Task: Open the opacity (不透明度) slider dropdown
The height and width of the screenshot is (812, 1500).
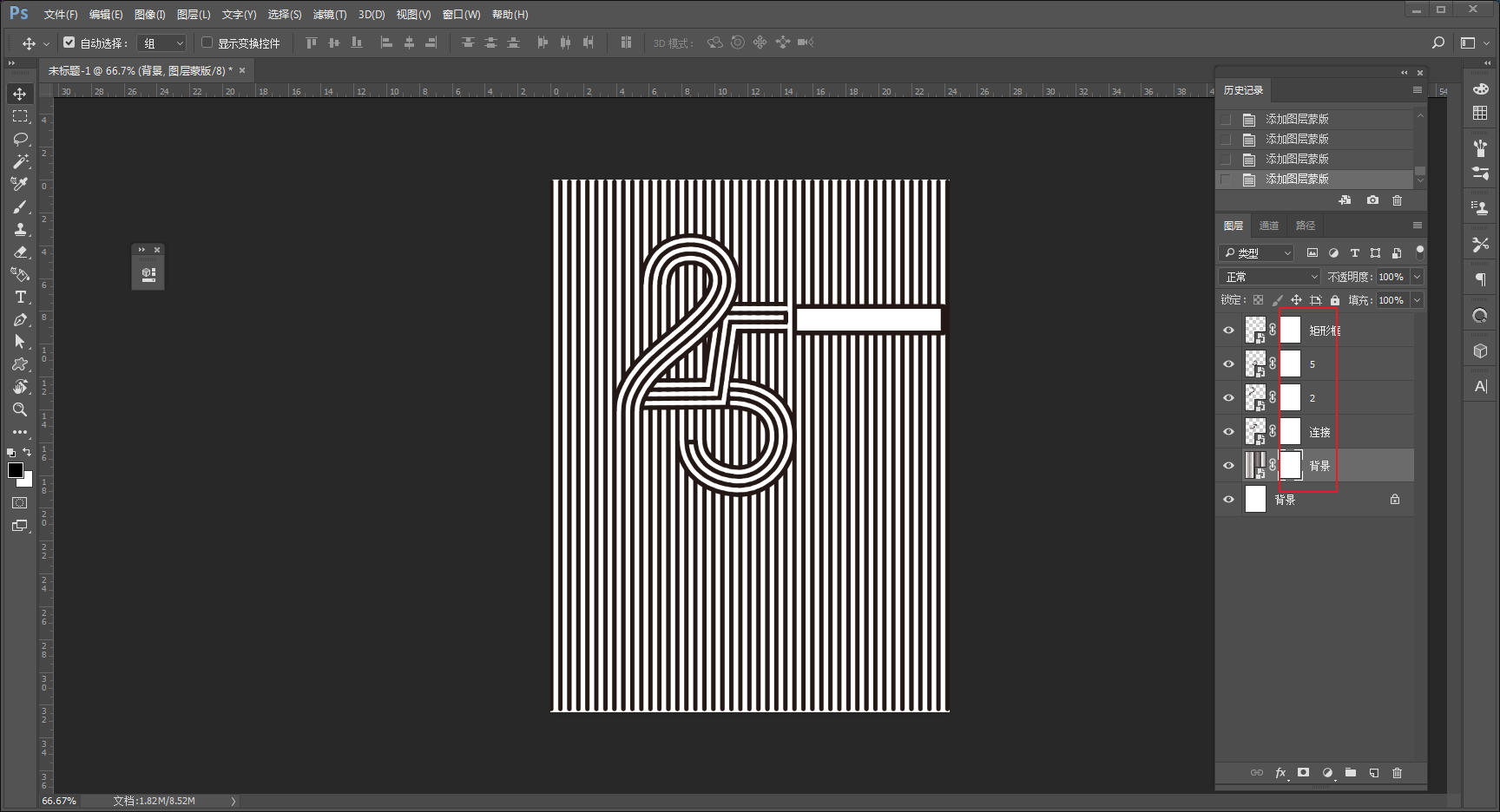Action: pyautogui.click(x=1418, y=277)
